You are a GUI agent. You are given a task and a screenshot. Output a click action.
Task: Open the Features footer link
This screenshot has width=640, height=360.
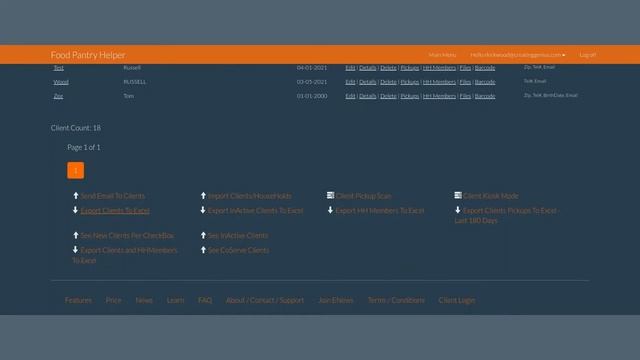pyautogui.click(x=78, y=300)
